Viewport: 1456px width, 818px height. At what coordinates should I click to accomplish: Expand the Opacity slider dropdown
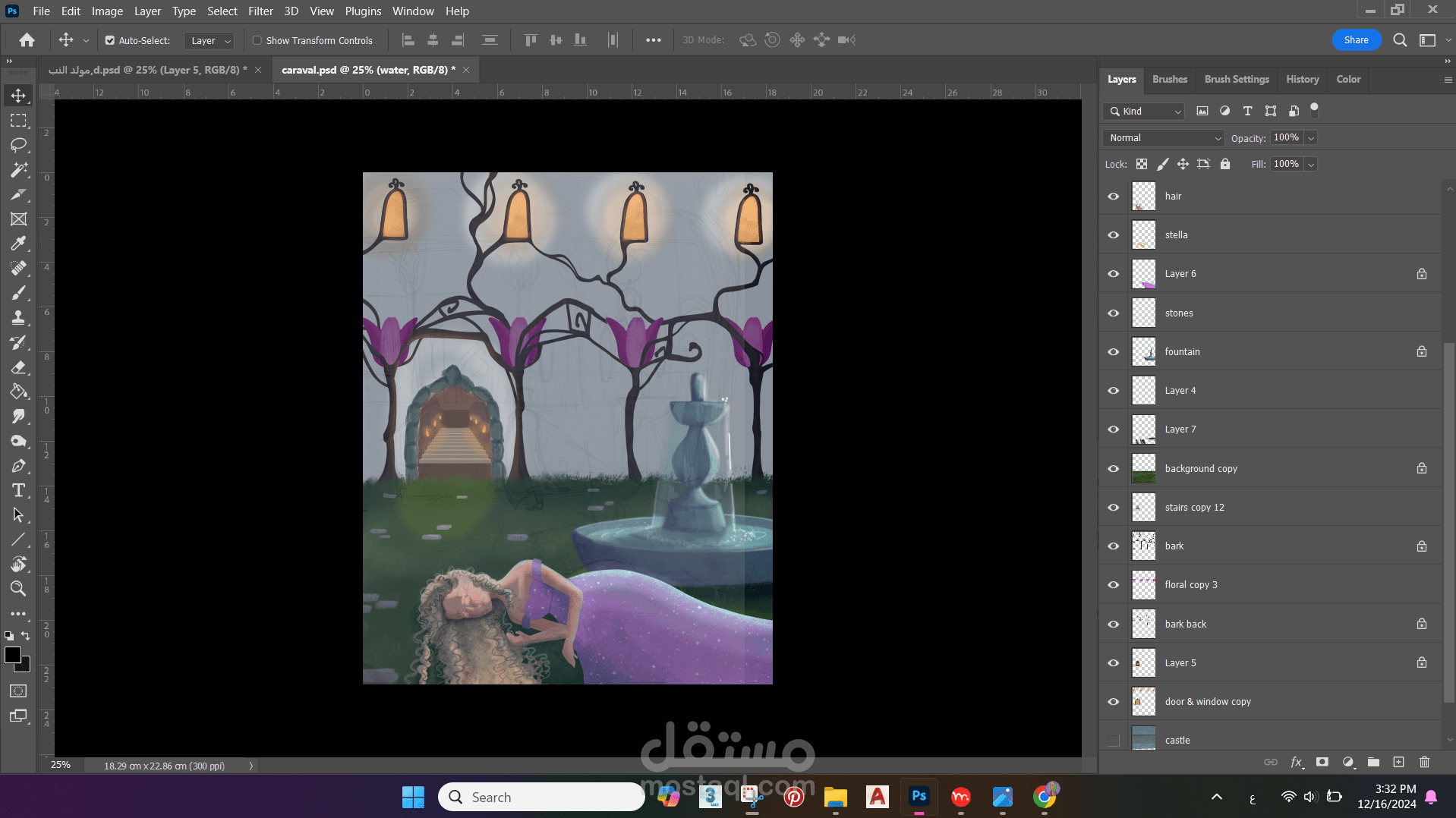pos(1311,138)
